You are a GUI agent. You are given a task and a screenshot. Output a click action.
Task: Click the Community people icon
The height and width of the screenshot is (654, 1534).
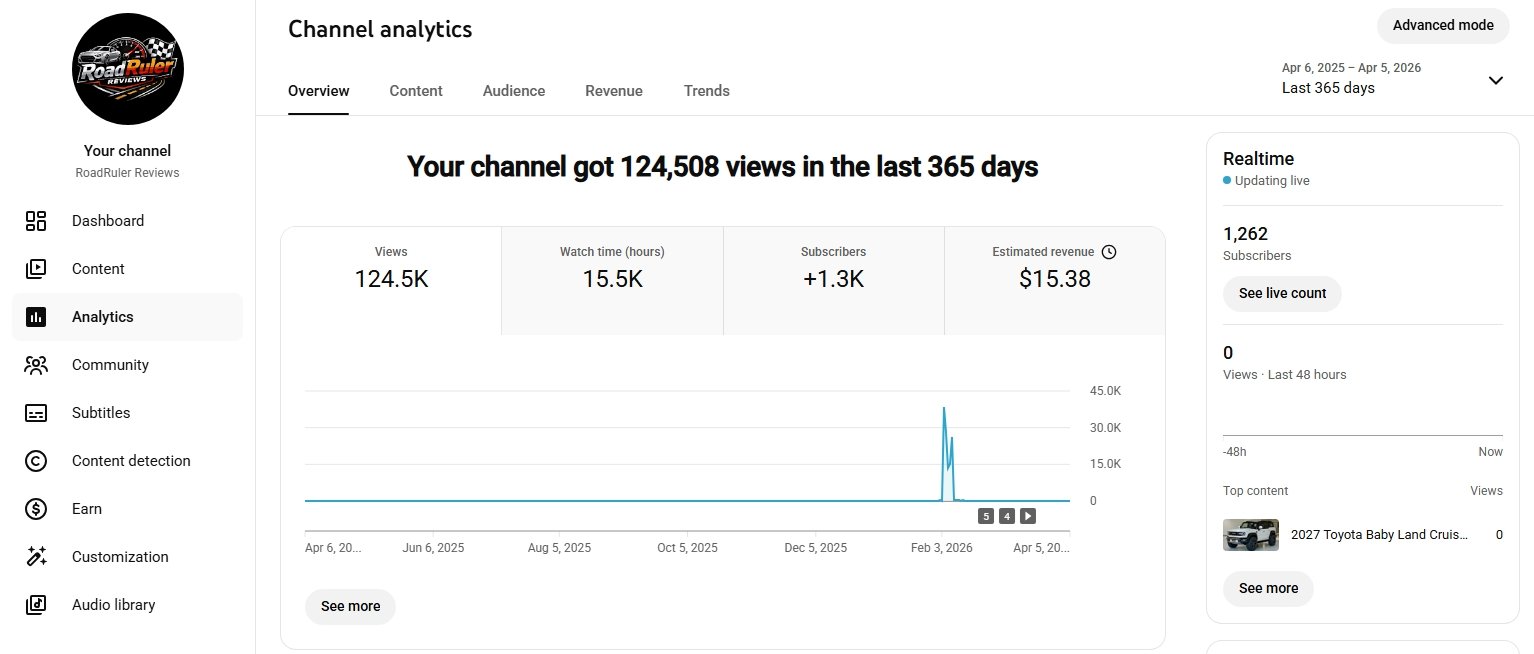pyautogui.click(x=36, y=365)
